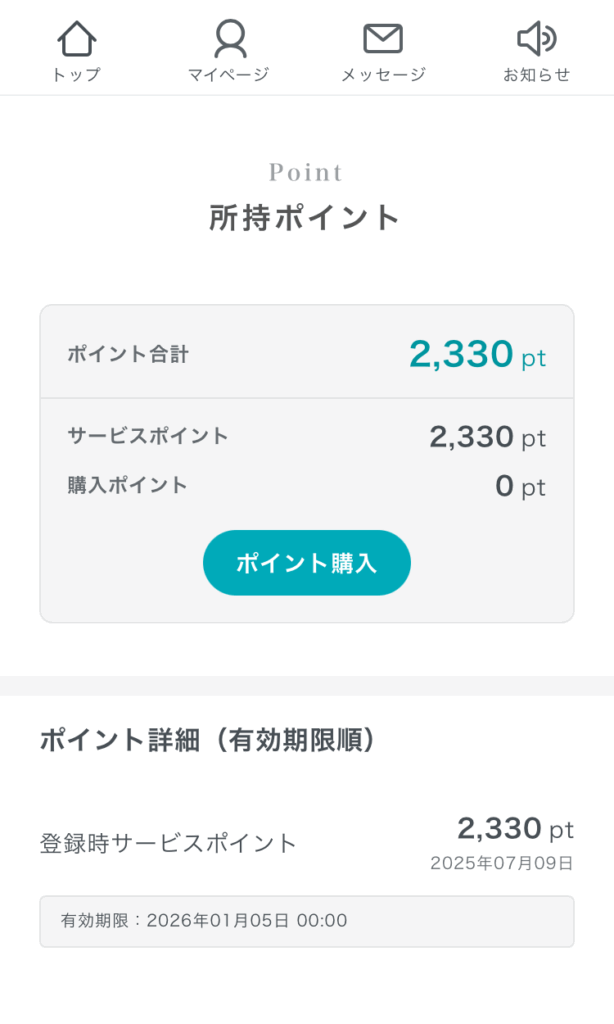Select the マイページ navigation label
Image resolution: width=614 pixels, height=1024 pixels.
click(x=231, y=74)
